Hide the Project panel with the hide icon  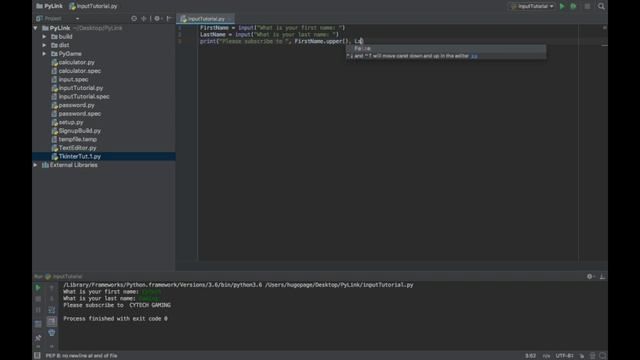click(x=169, y=18)
